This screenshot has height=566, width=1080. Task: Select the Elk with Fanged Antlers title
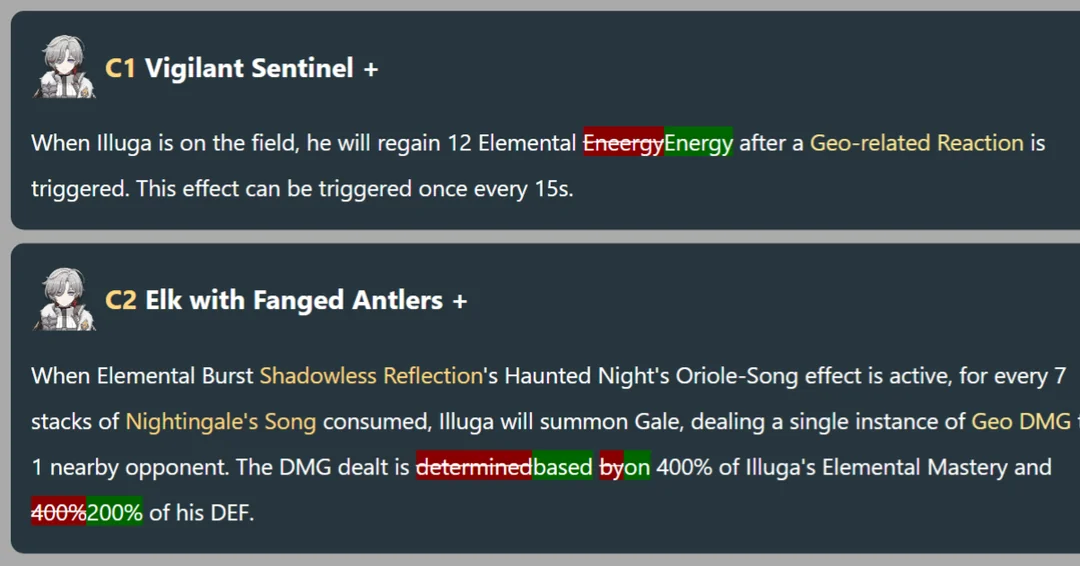(294, 300)
